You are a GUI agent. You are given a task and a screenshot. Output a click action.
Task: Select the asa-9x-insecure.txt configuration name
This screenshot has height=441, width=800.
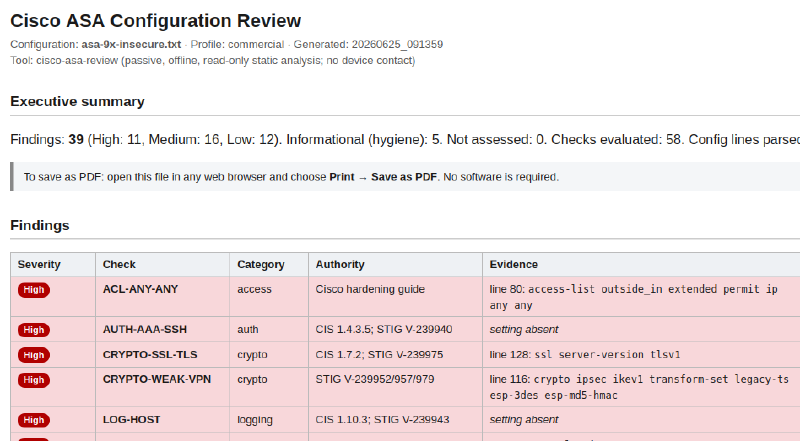click(131, 44)
